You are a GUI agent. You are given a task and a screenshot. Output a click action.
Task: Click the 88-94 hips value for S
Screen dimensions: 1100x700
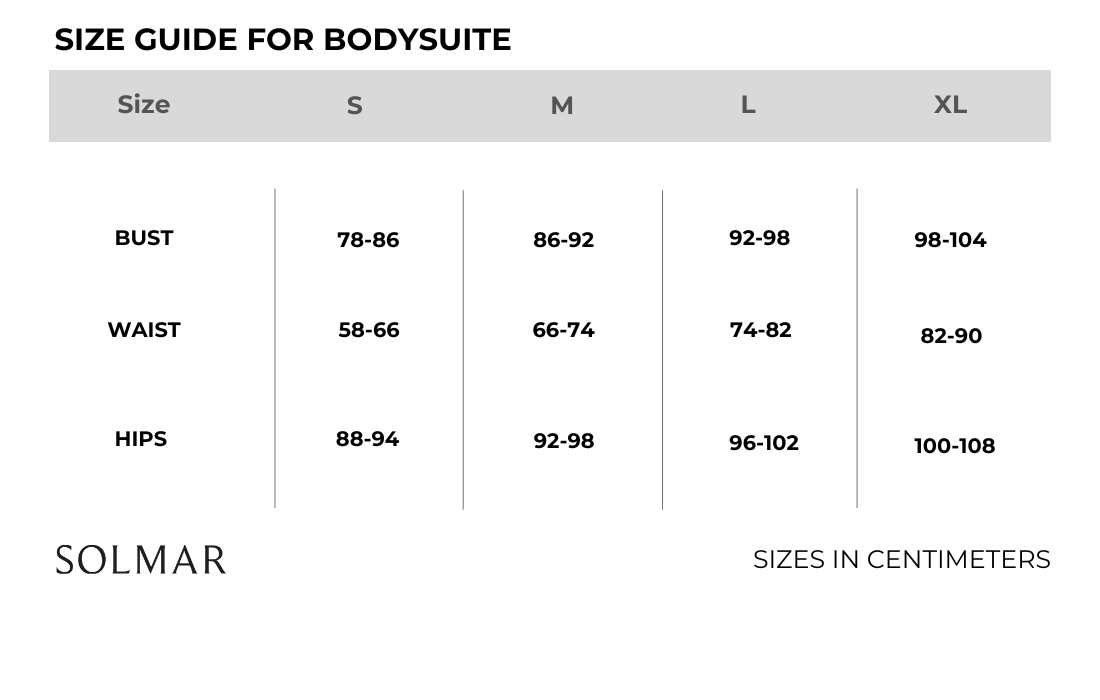click(x=368, y=439)
